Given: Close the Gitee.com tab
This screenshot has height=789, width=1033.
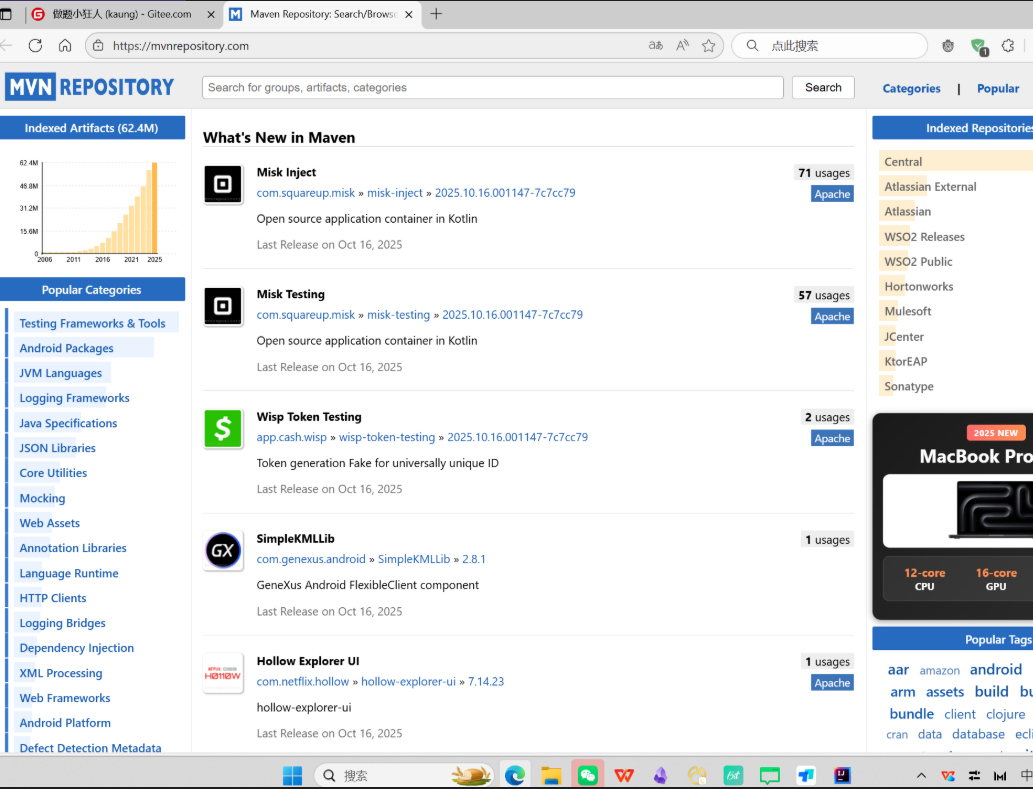Looking at the screenshot, I should 211,14.
